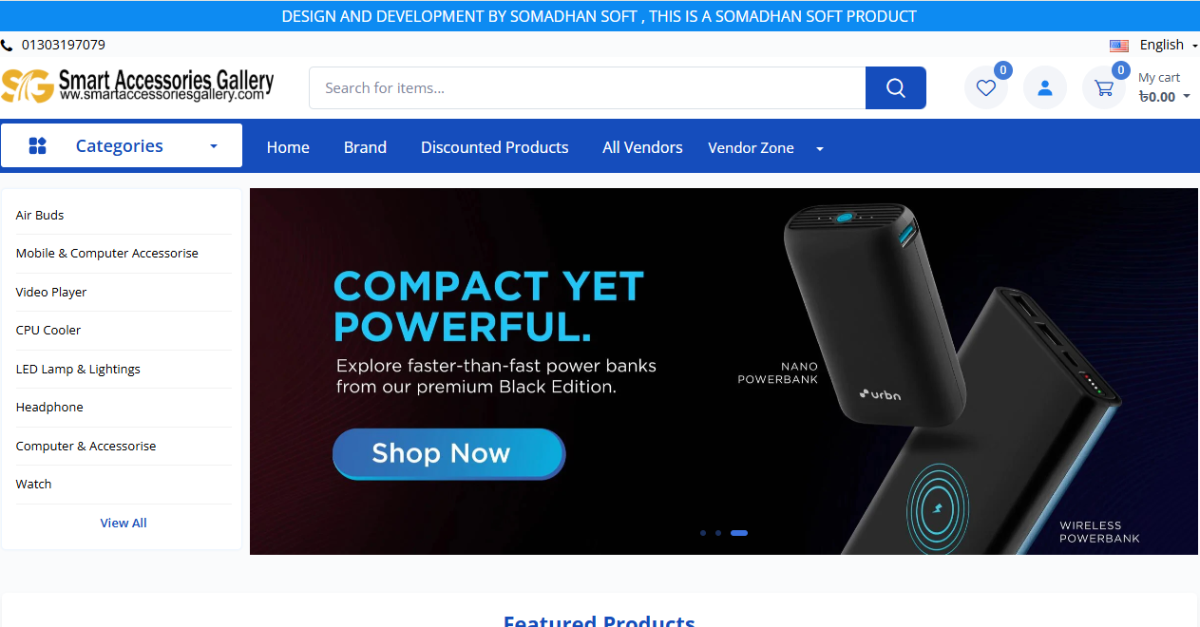Open the Discounted Products menu item

[x=495, y=147]
